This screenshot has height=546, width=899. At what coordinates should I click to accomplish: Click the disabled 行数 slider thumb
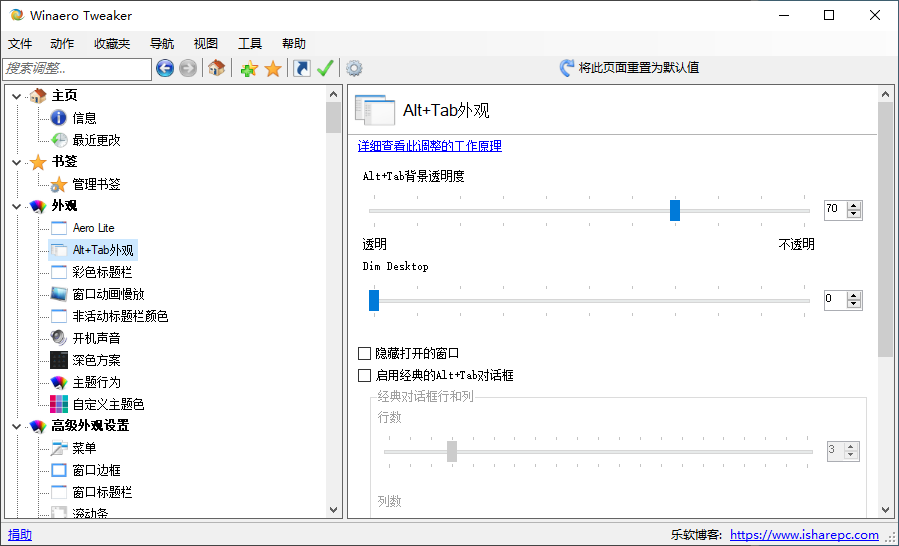click(452, 451)
